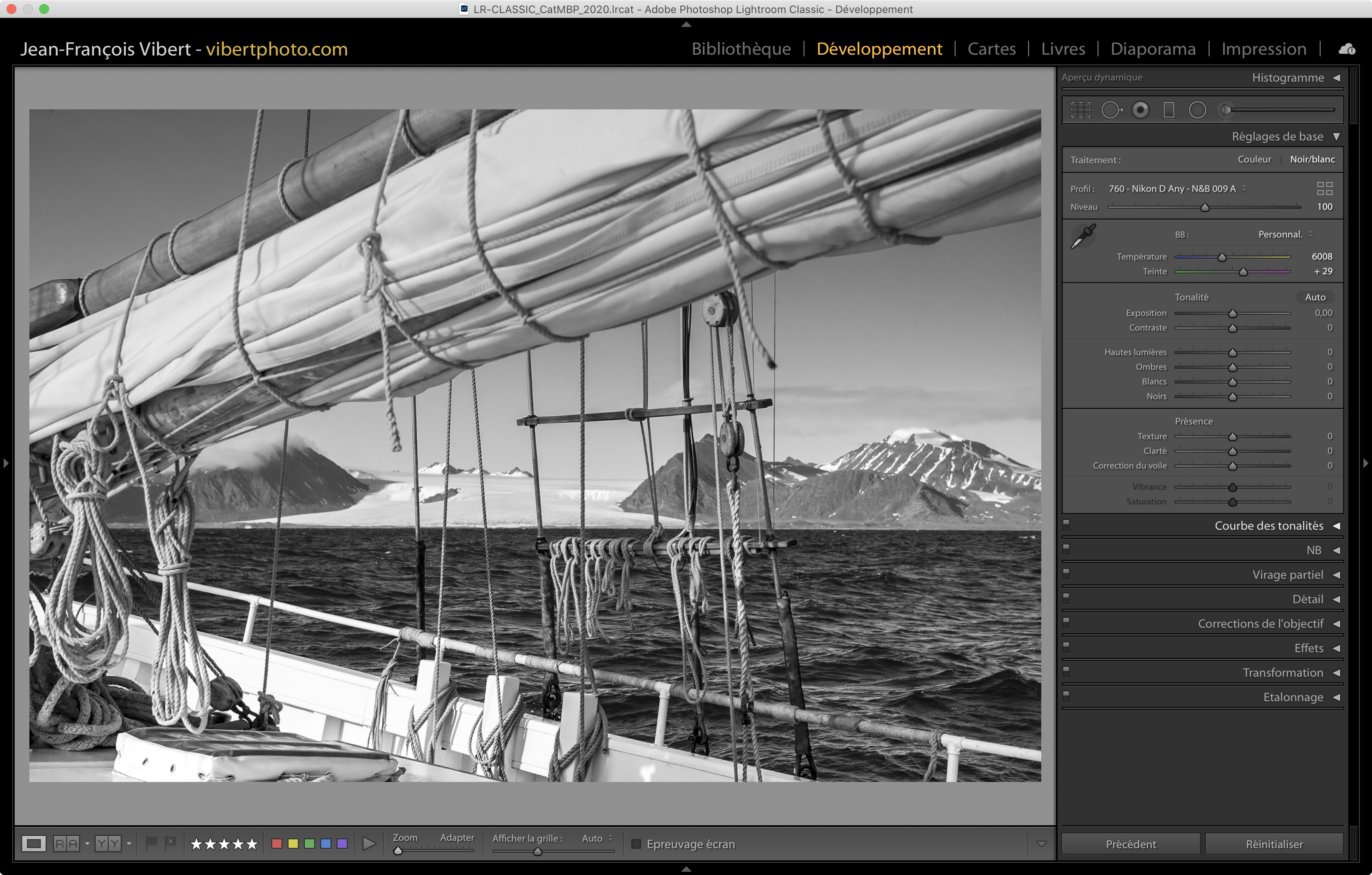1372x875 pixels.
Task: Expand the Effets panel
Action: [1309, 648]
